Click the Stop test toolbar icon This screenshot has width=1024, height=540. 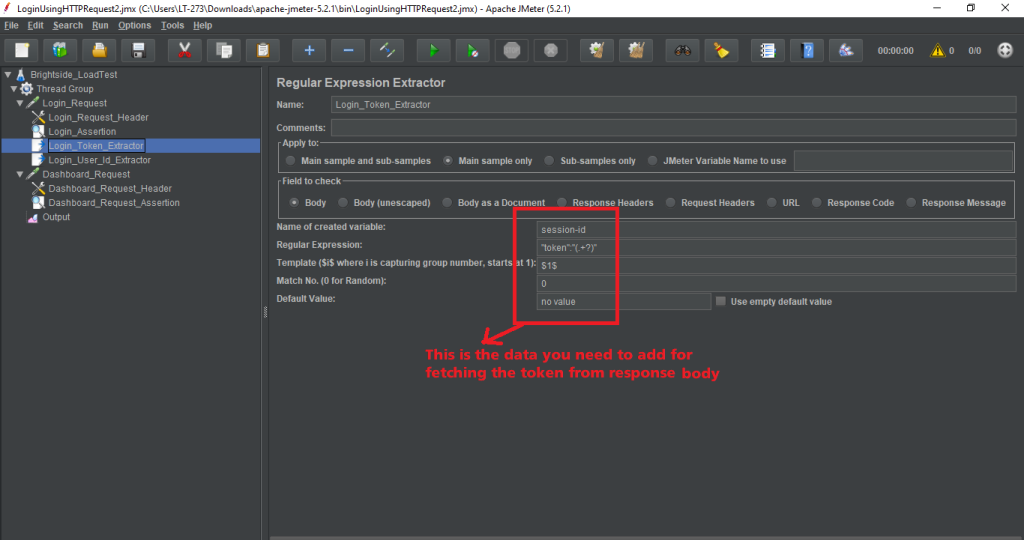click(x=511, y=50)
